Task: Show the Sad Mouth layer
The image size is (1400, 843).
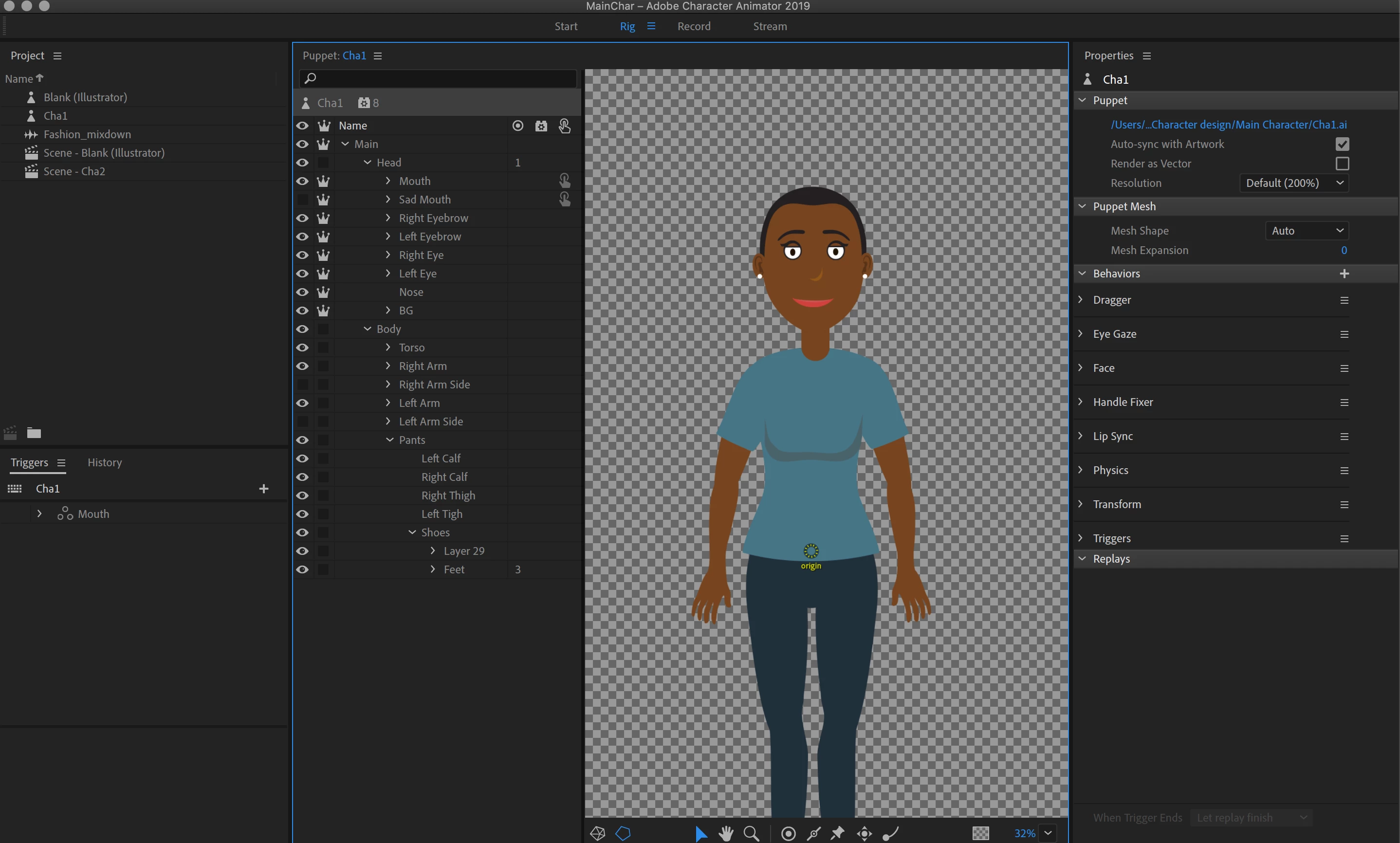Action: point(302,200)
